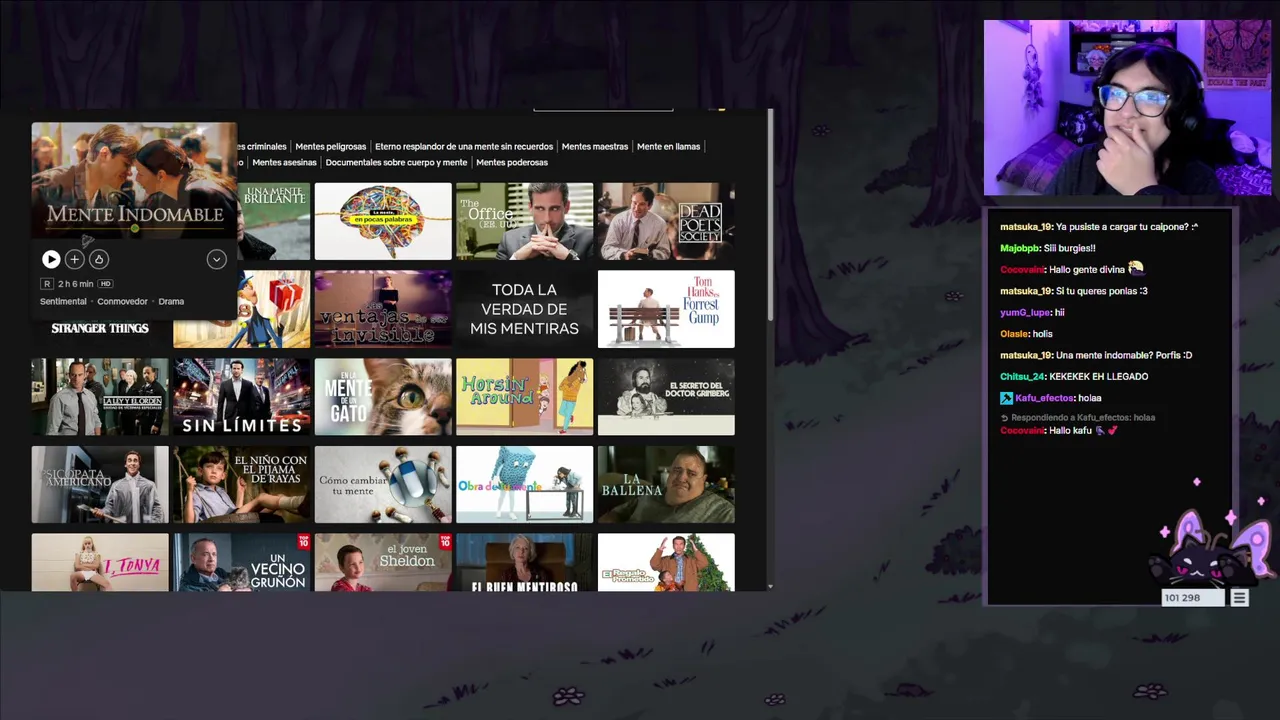Open the La mente, en pocas palabras title

(x=383, y=221)
